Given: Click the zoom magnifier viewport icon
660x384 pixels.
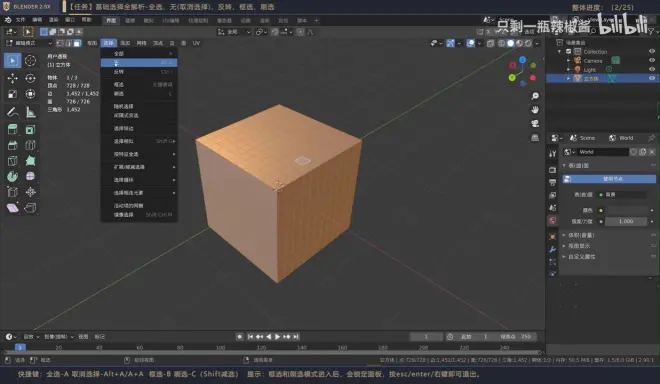Looking at the screenshot, I should pyautogui.click(x=535, y=96).
